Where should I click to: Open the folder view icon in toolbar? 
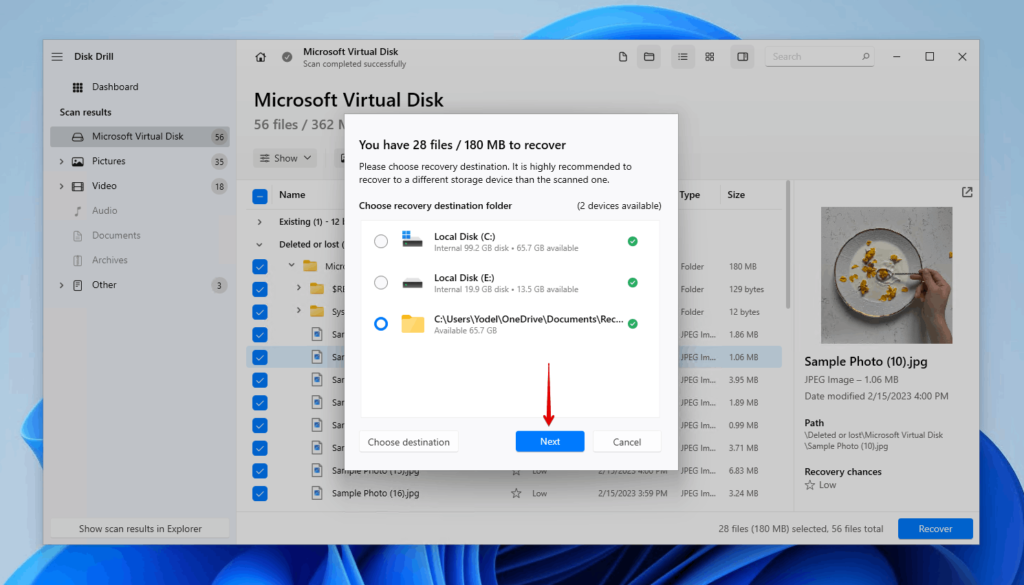pyautogui.click(x=649, y=56)
